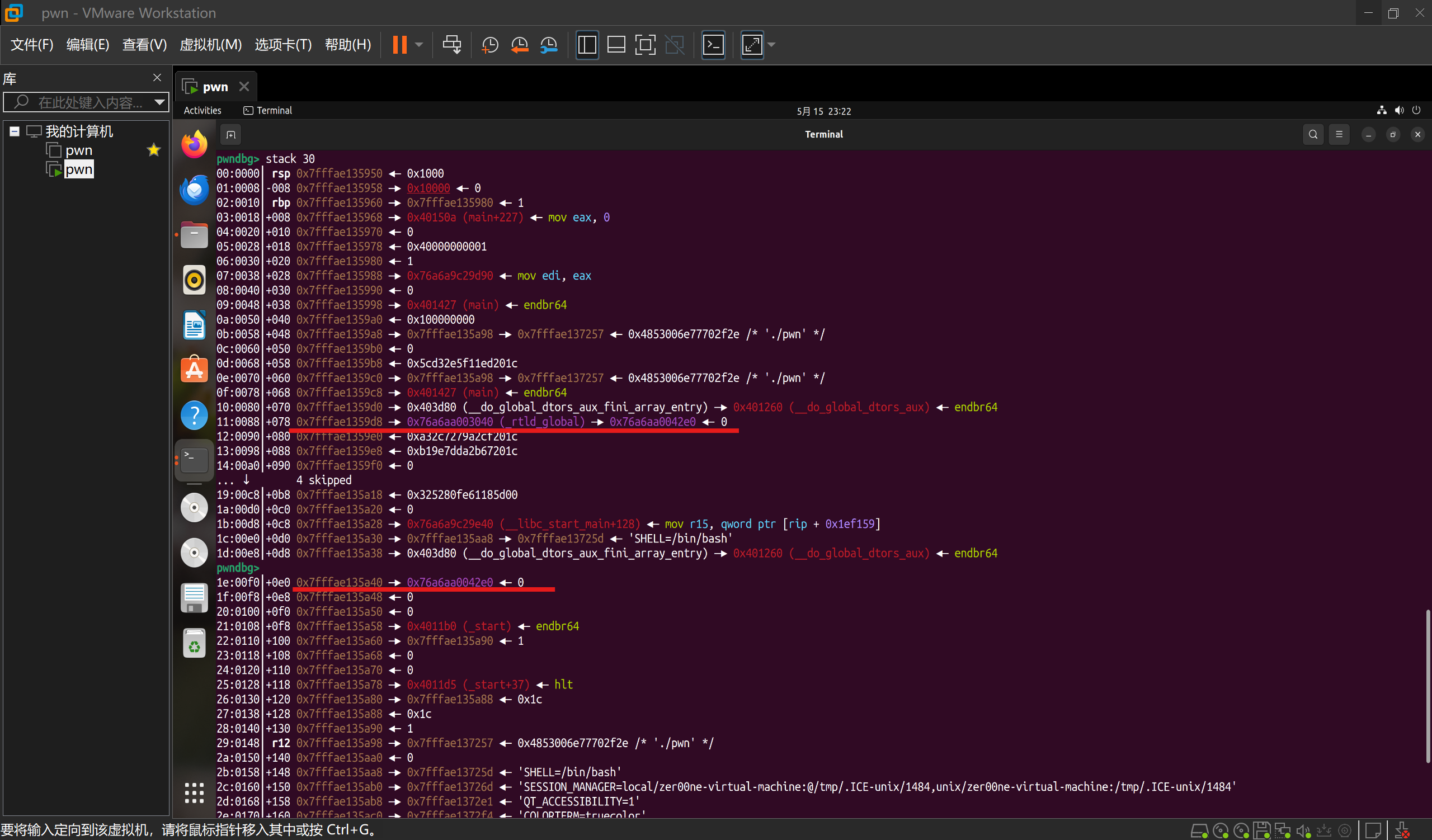Viewport: 1432px width, 840px height.
Task: Open Firefox from the Ubuntu dock
Action: pyautogui.click(x=194, y=144)
